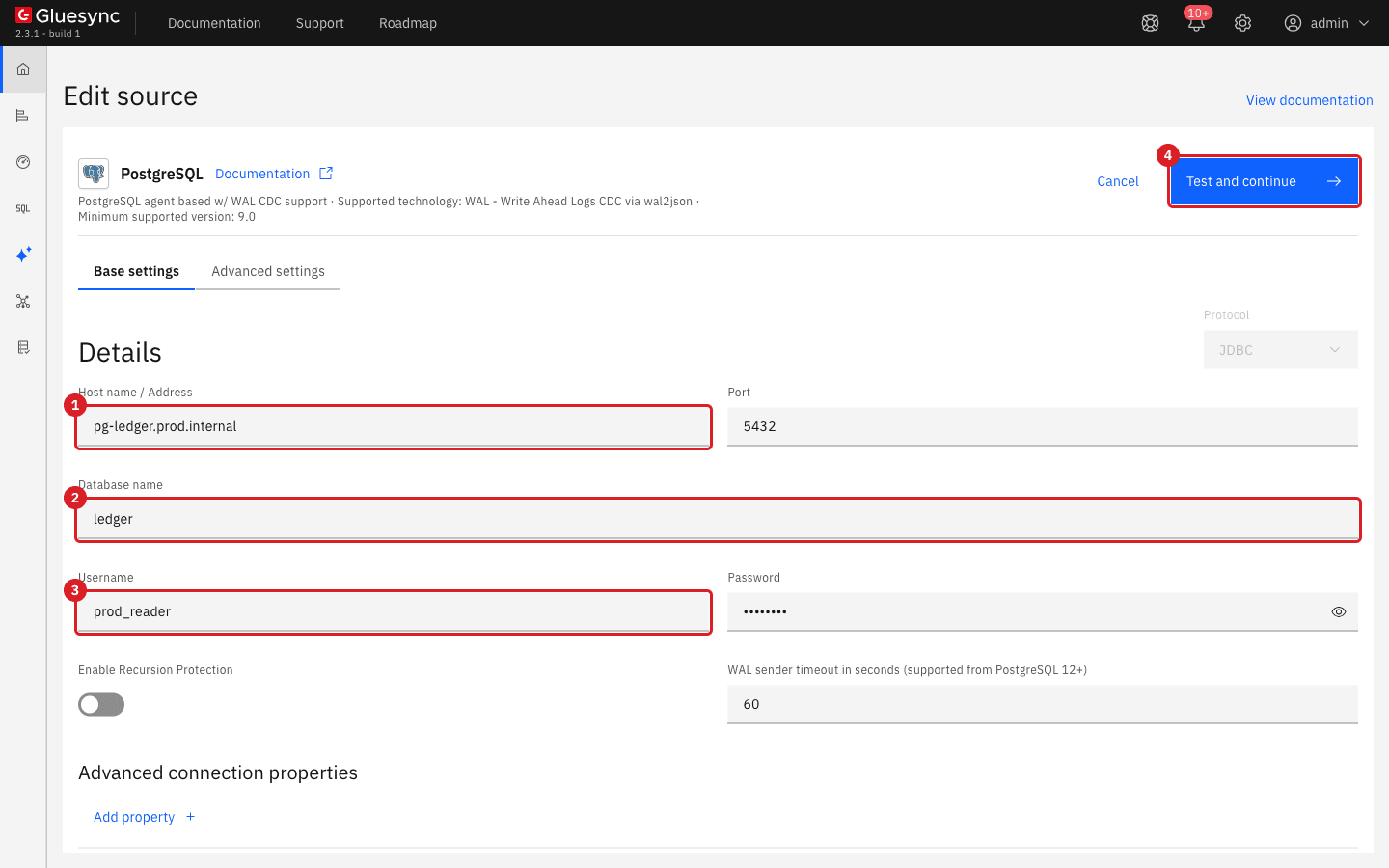
Task: Click the Edit source heading
Action: point(130,96)
